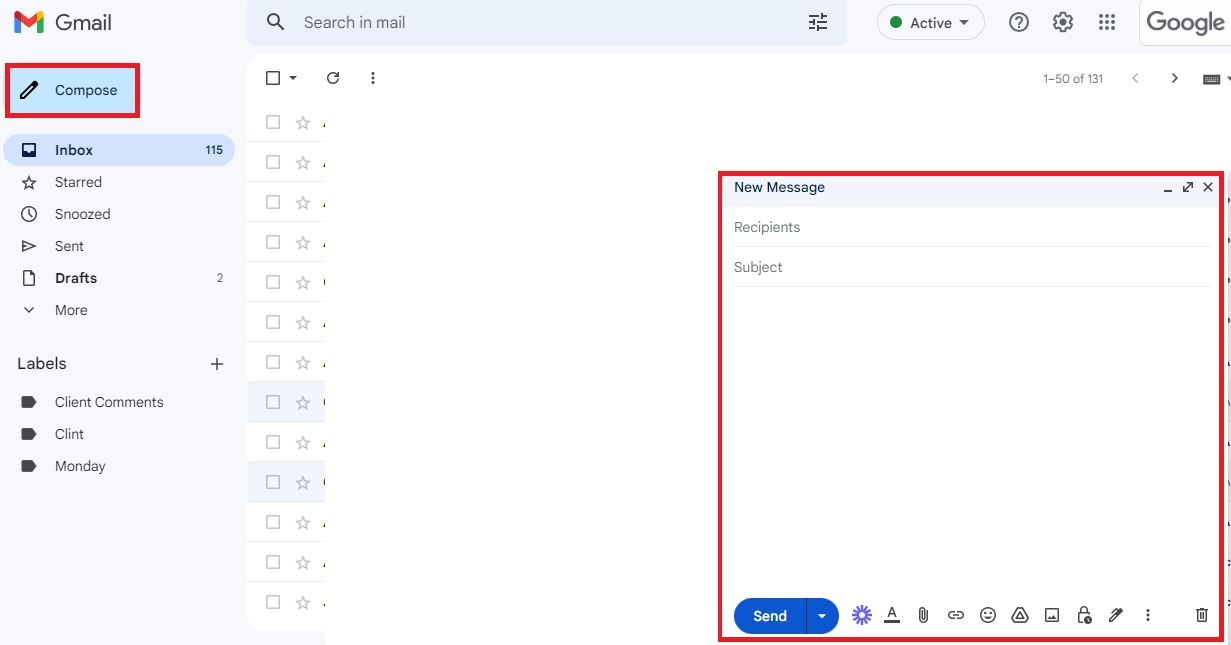Open more options in the compose toolbar
The width and height of the screenshot is (1231, 645).
tap(1148, 615)
